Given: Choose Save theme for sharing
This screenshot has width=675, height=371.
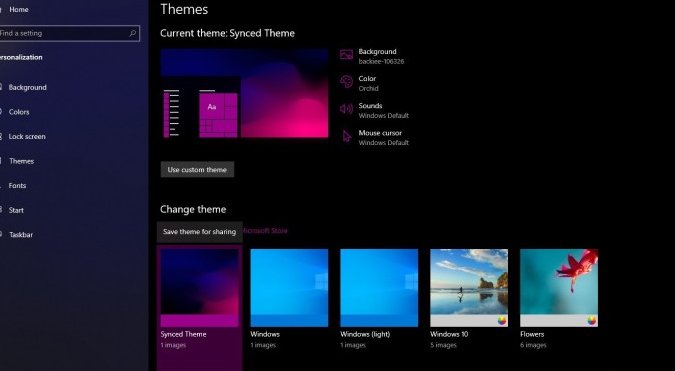Looking at the screenshot, I should 199,232.
